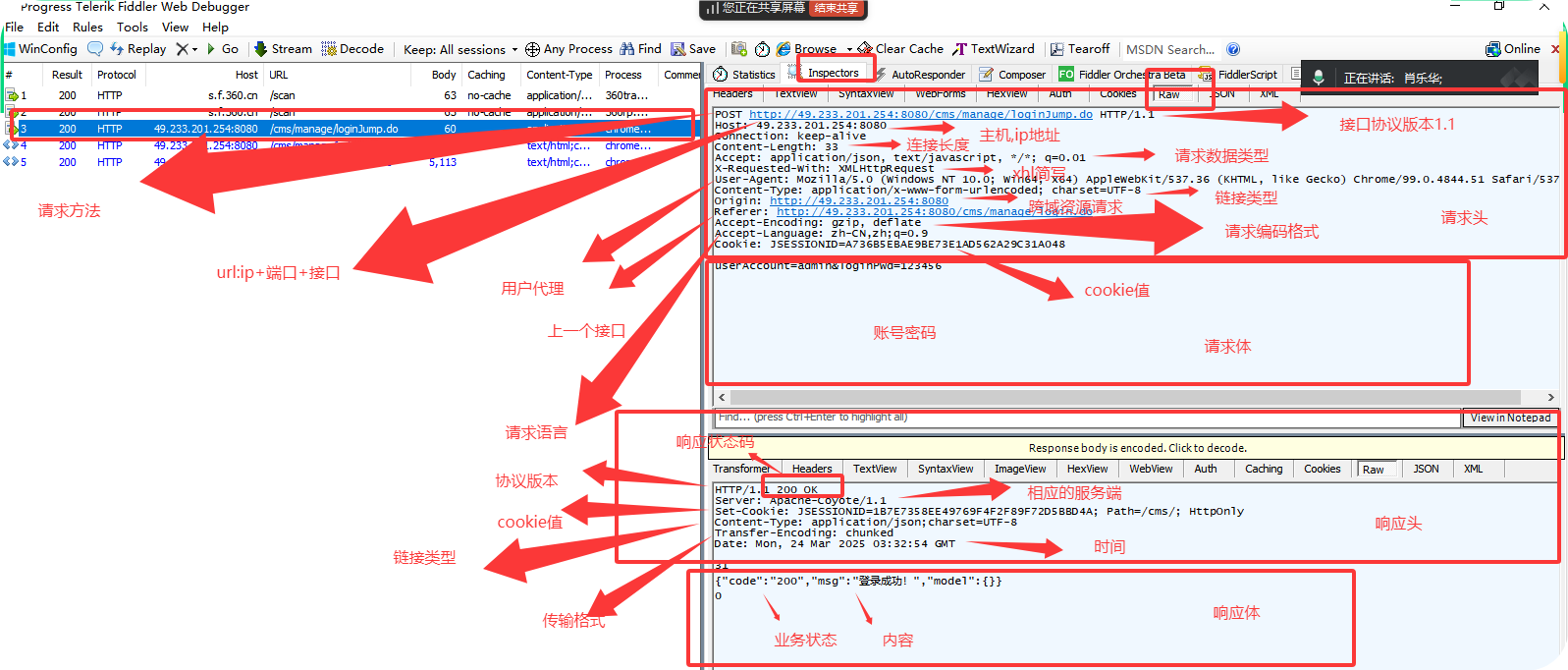Switch to the Composer tab
1568x670 pixels.
click(1013, 75)
